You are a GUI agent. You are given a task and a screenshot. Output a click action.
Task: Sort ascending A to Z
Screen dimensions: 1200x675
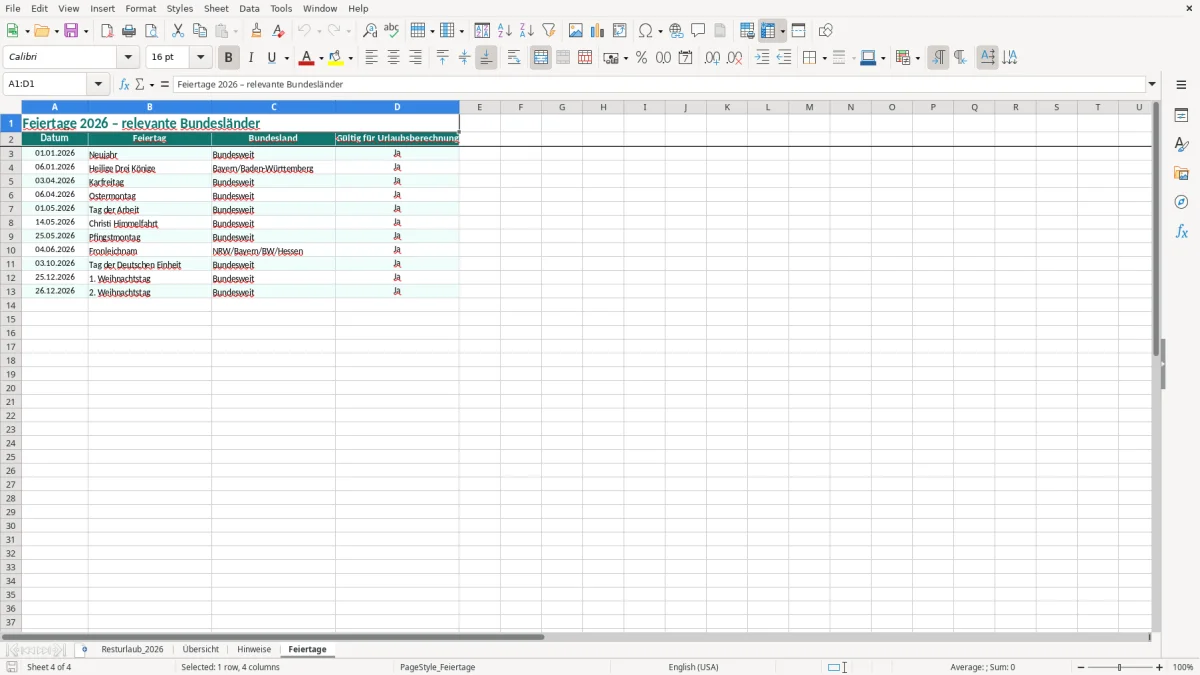(x=505, y=31)
